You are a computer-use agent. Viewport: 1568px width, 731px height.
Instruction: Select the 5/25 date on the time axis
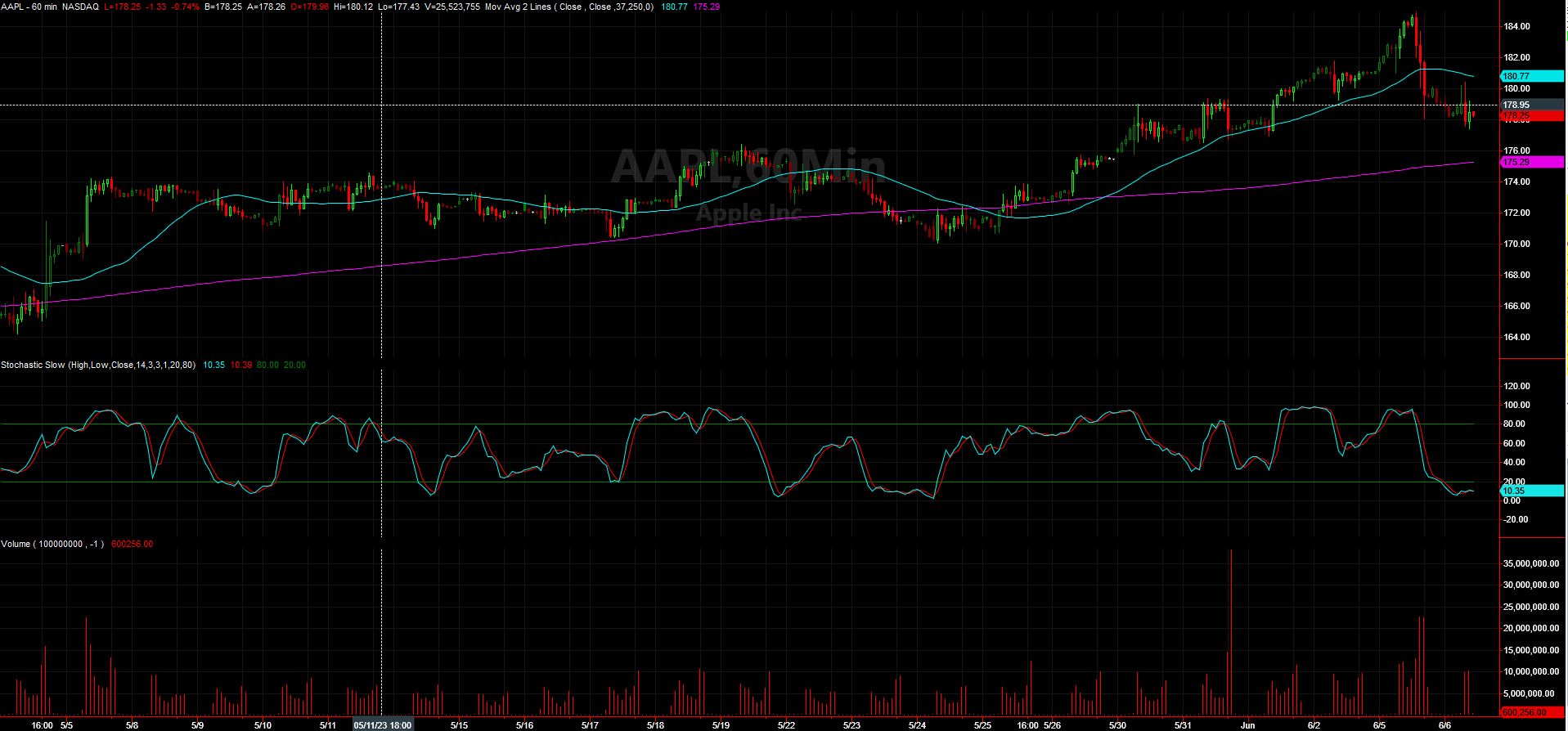(982, 725)
